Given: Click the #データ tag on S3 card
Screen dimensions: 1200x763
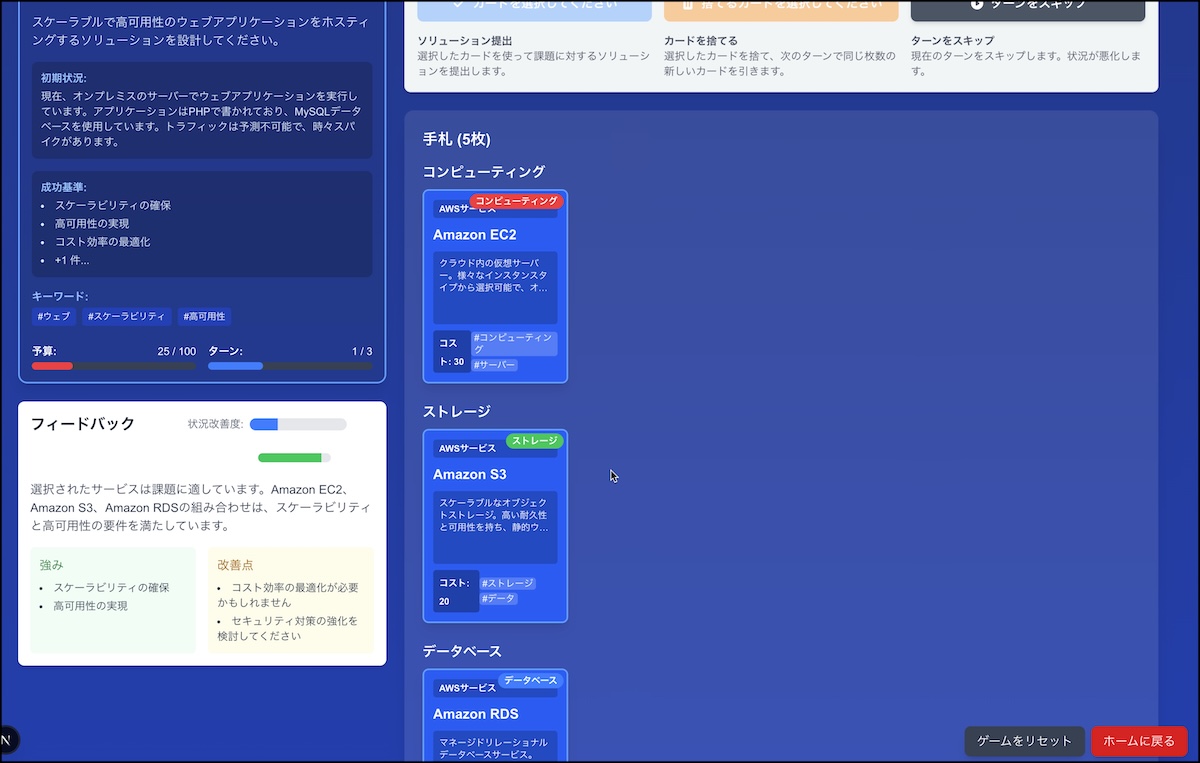Looking at the screenshot, I should 498,598.
